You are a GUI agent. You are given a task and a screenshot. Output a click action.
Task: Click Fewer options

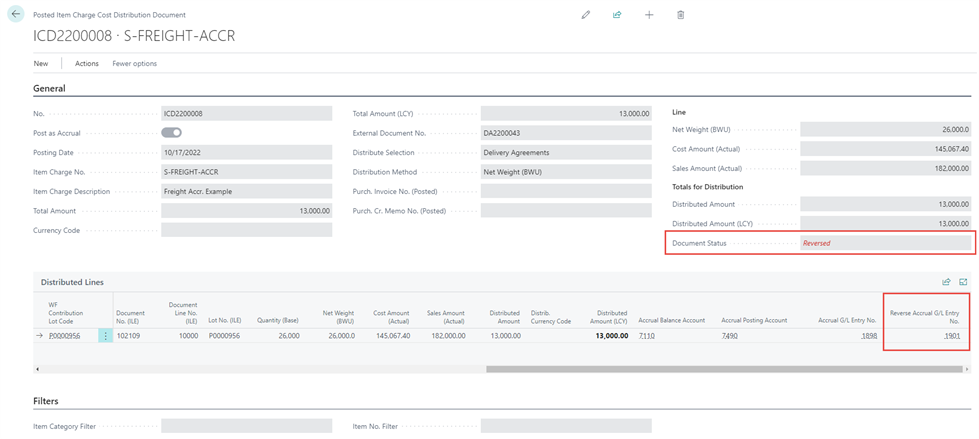pos(134,63)
